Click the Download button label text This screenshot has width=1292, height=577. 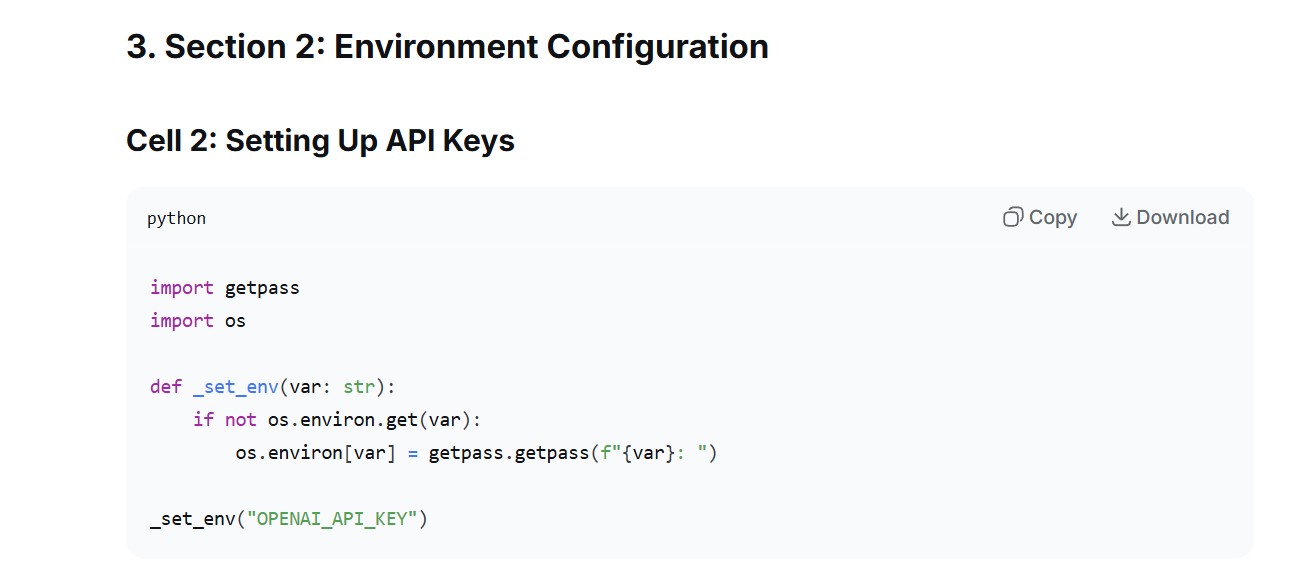[1183, 217]
